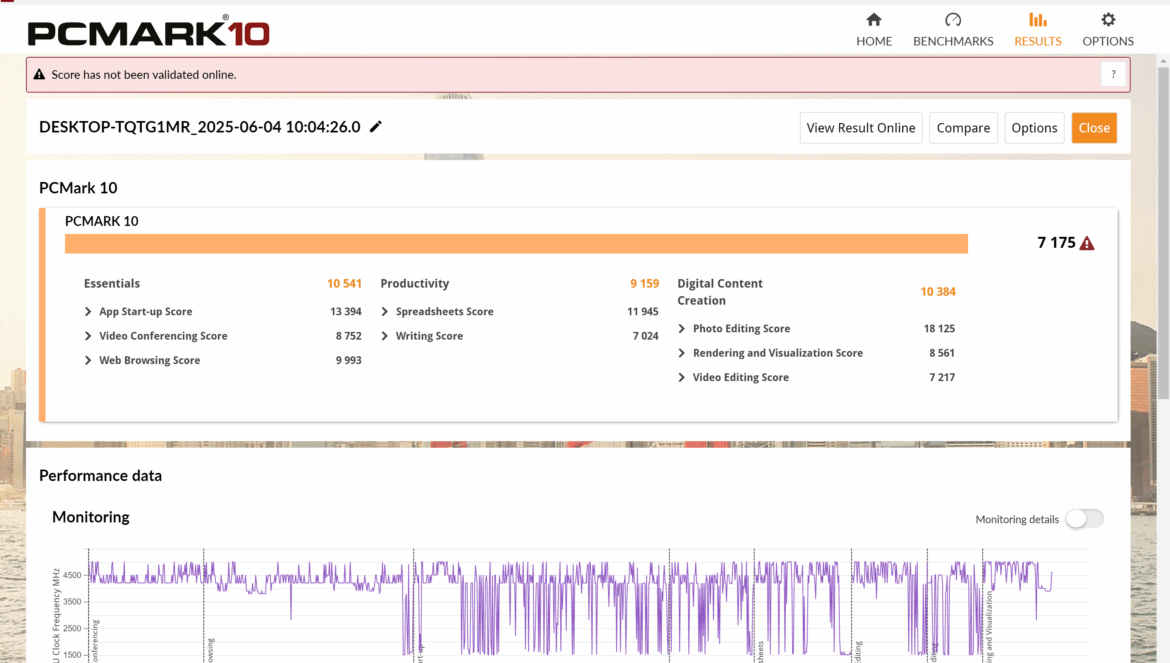Click the Web Browsing value 9 993
The image size is (1170, 663).
pos(348,360)
